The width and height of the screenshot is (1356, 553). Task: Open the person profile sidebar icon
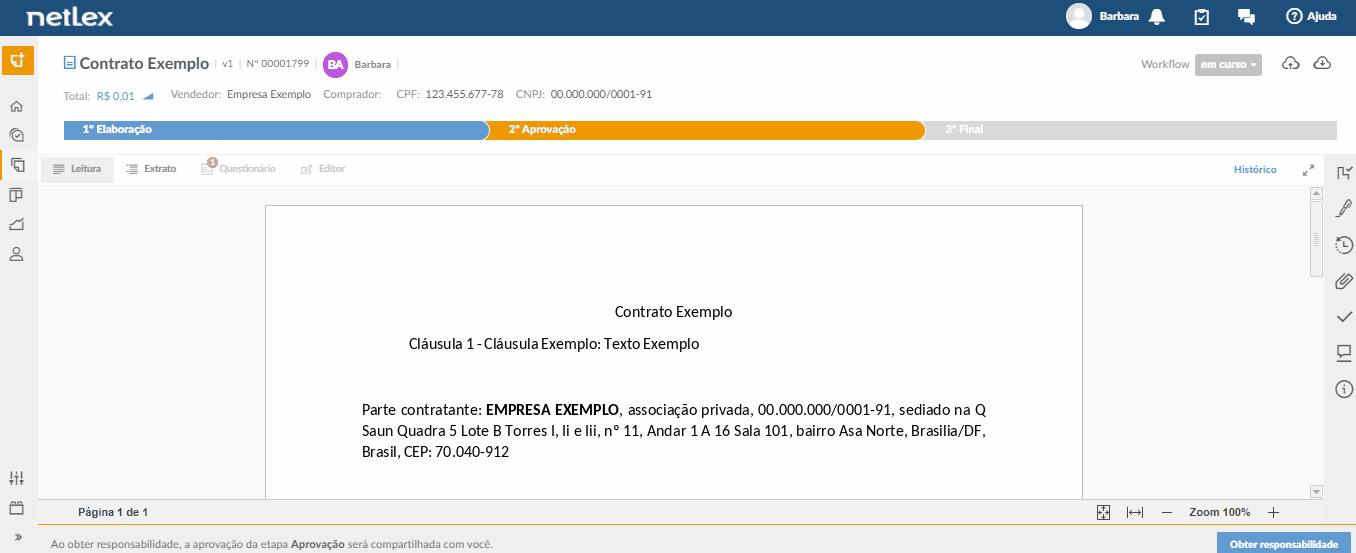[x=16, y=254]
